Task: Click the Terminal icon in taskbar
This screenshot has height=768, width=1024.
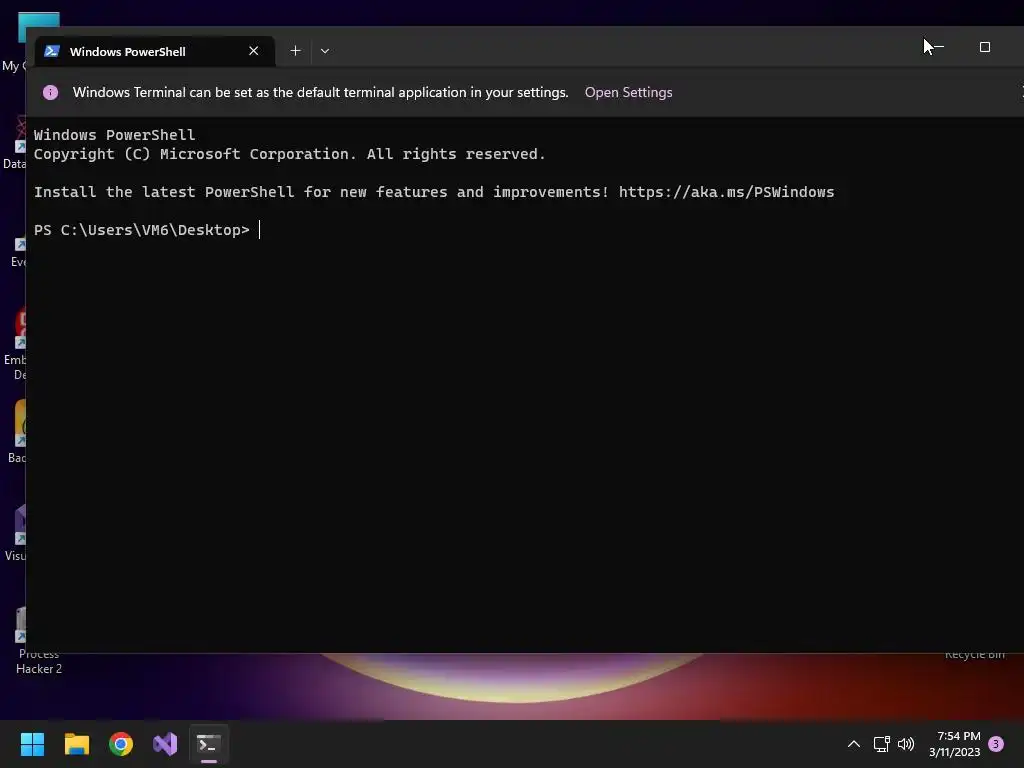Action: (x=209, y=744)
